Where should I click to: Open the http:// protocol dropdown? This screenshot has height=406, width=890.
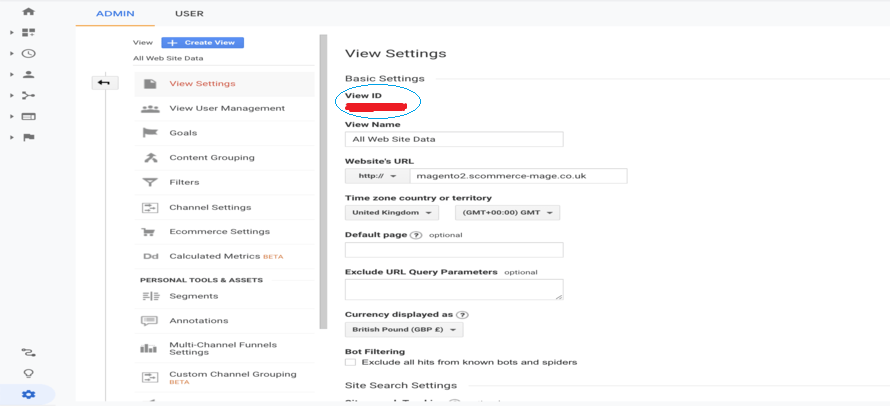(x=377, y=176)
